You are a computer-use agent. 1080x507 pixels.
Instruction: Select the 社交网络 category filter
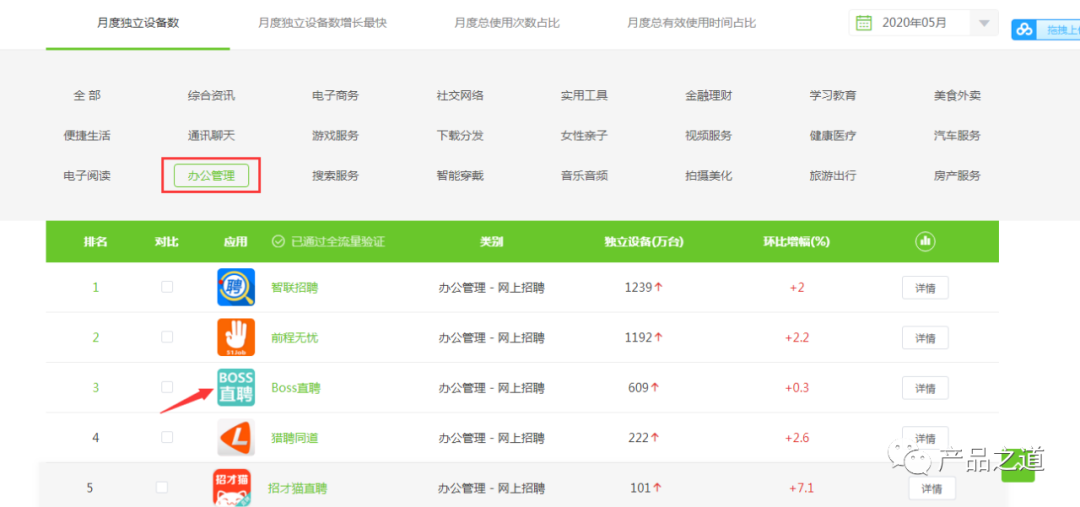[x=459, y=96]
